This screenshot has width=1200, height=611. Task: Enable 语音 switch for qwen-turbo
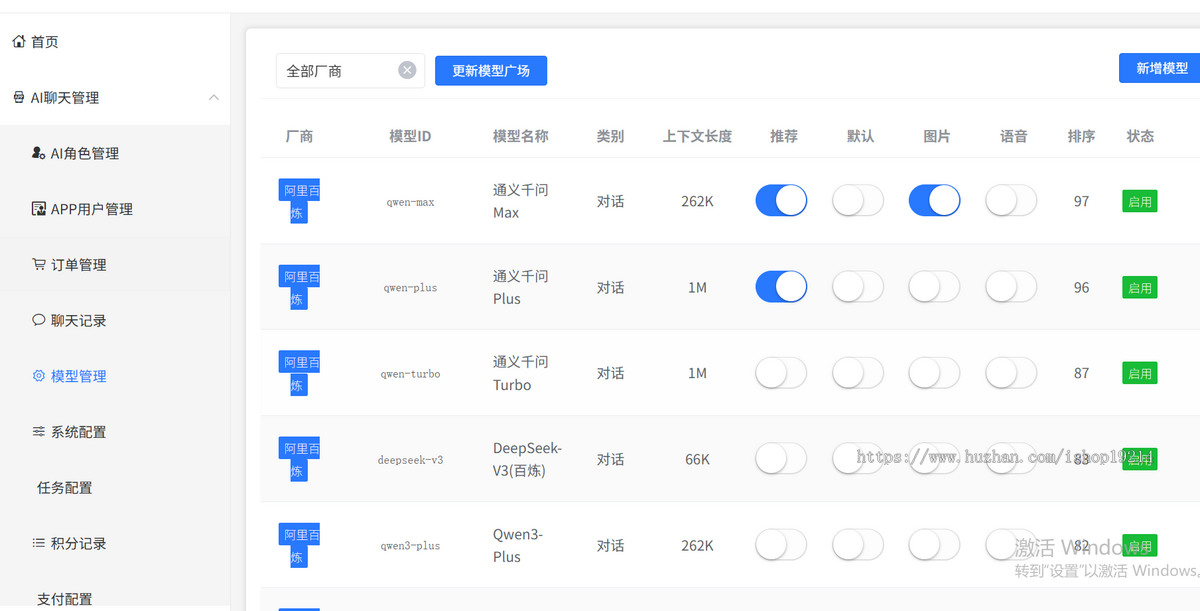(x=1011, y=373)
